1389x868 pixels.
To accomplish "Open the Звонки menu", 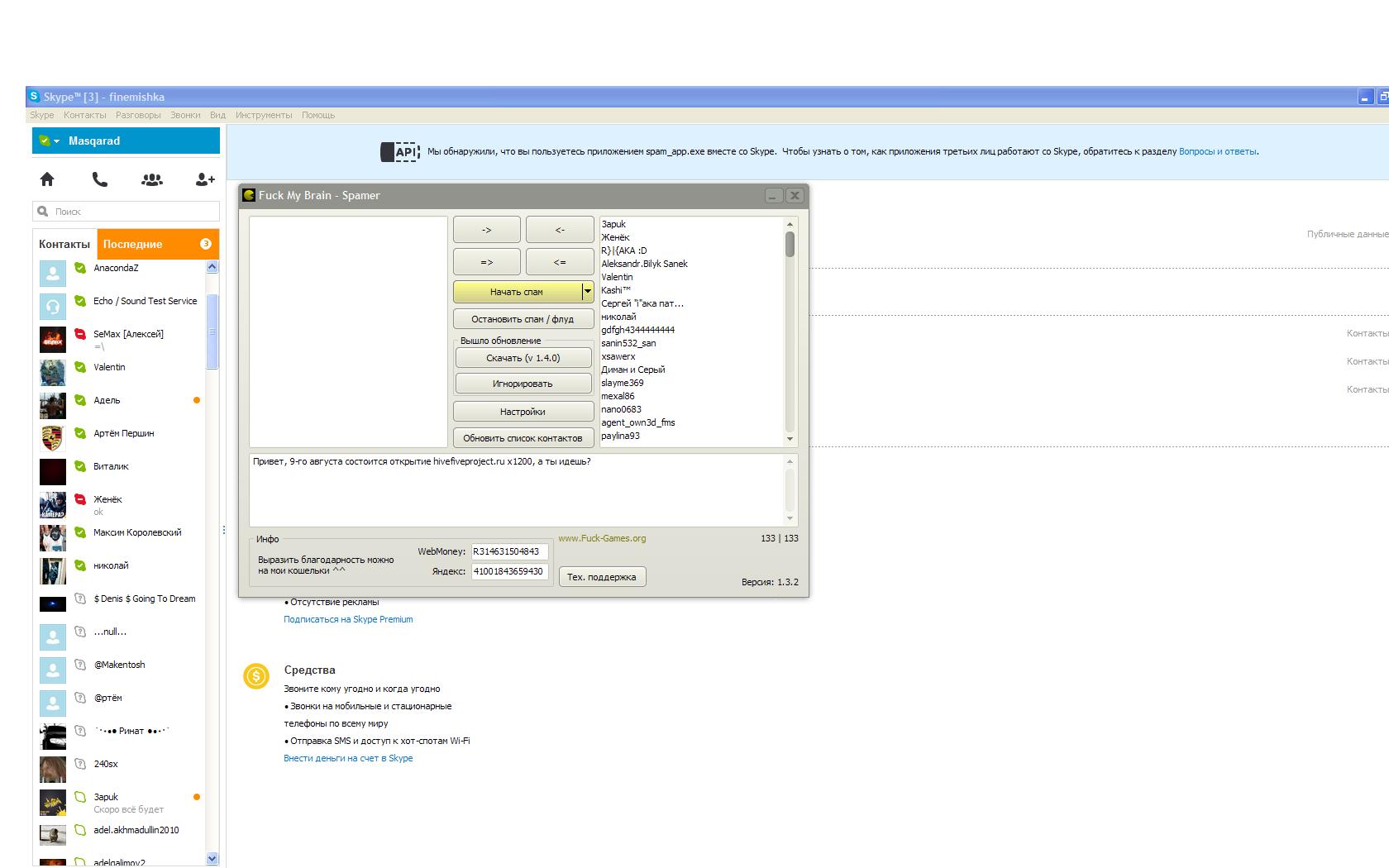I will coord(185,115).
